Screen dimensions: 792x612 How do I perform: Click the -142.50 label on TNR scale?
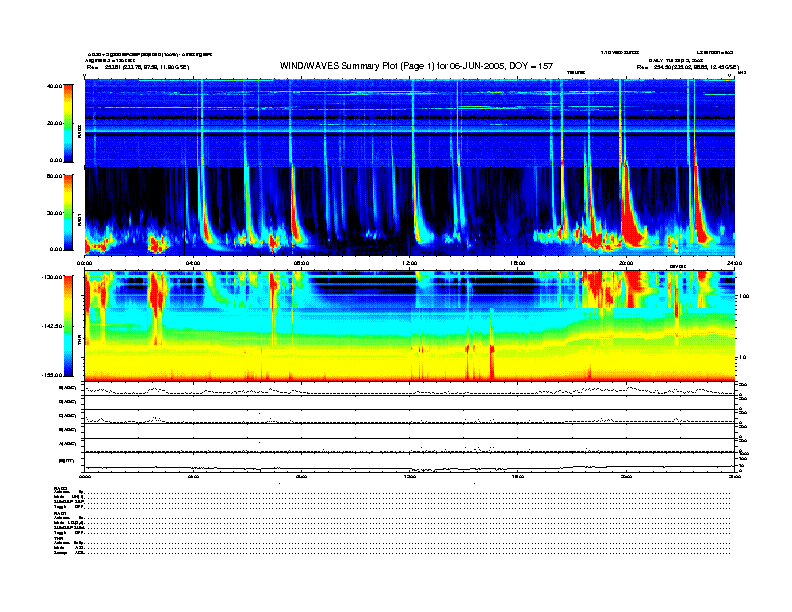coord(53,326)
